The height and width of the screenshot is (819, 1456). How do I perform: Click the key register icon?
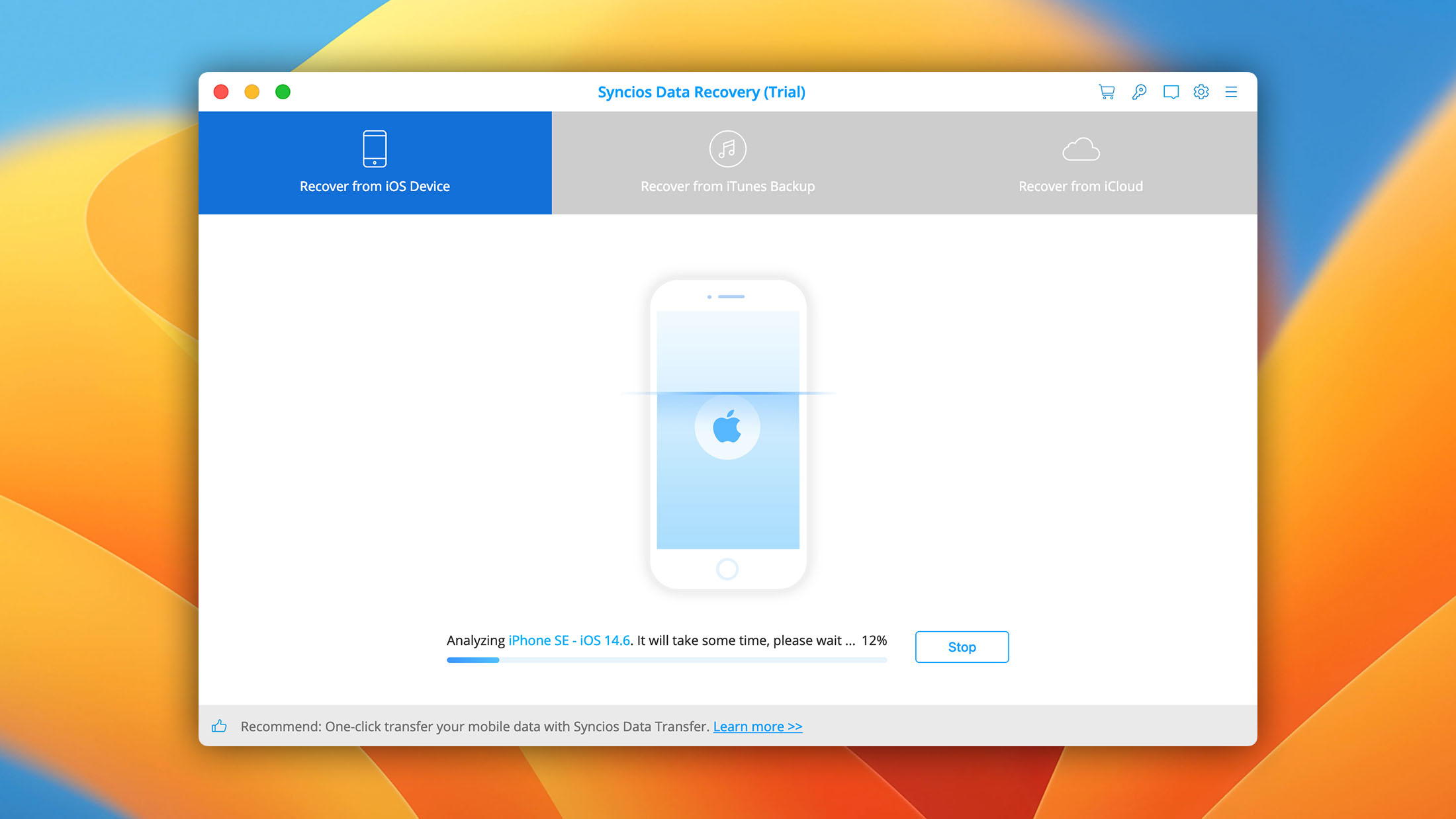coord(1139,92)
